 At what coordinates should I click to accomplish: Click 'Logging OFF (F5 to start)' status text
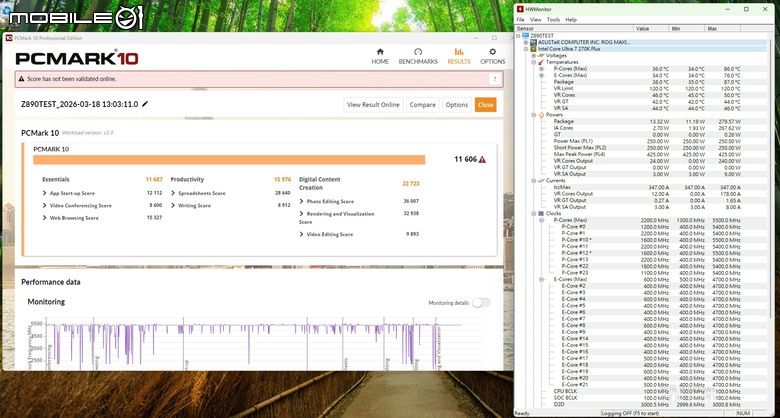tap(629, 414)
